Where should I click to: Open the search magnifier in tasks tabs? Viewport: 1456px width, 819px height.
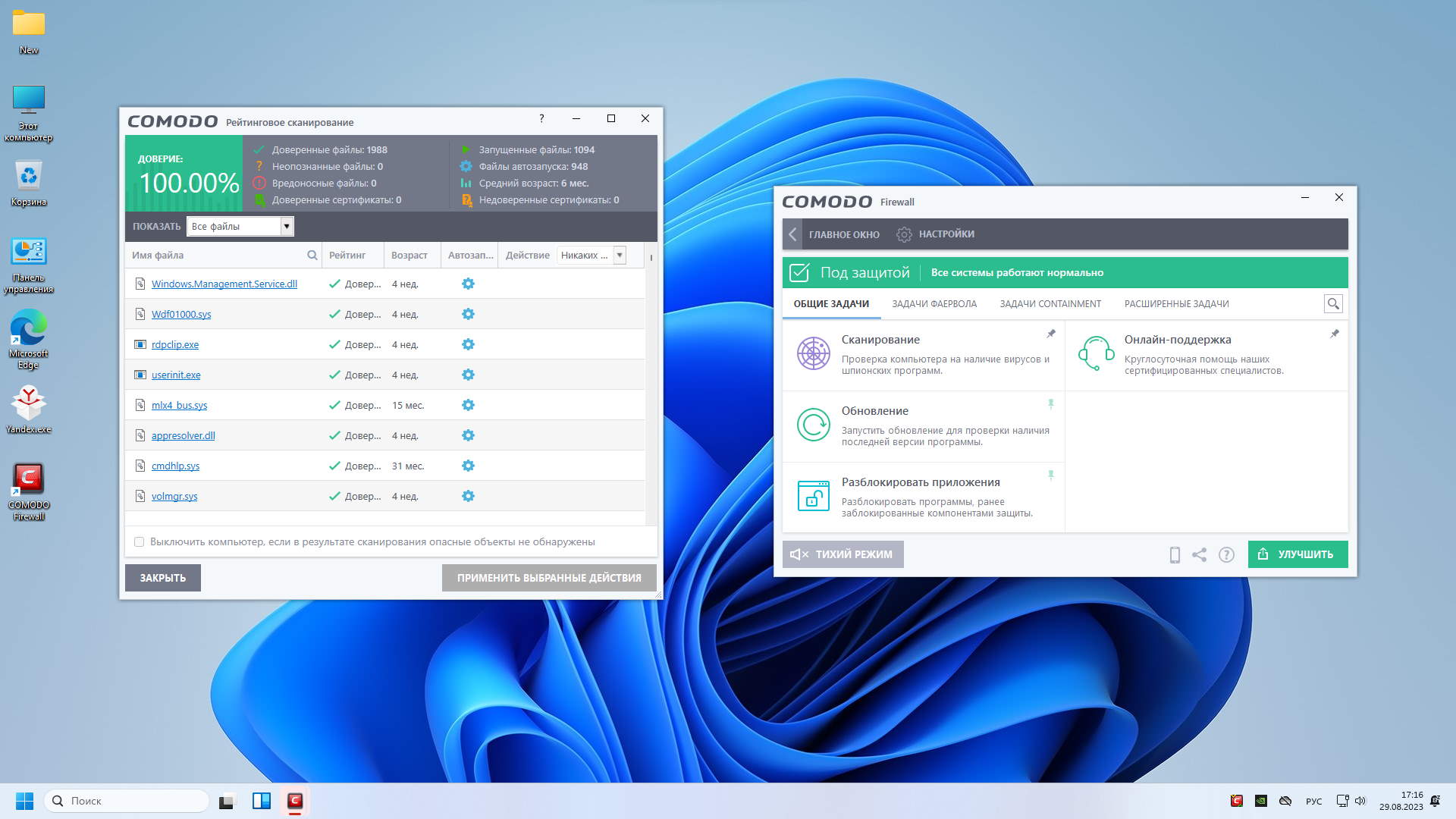(1332, 304)
